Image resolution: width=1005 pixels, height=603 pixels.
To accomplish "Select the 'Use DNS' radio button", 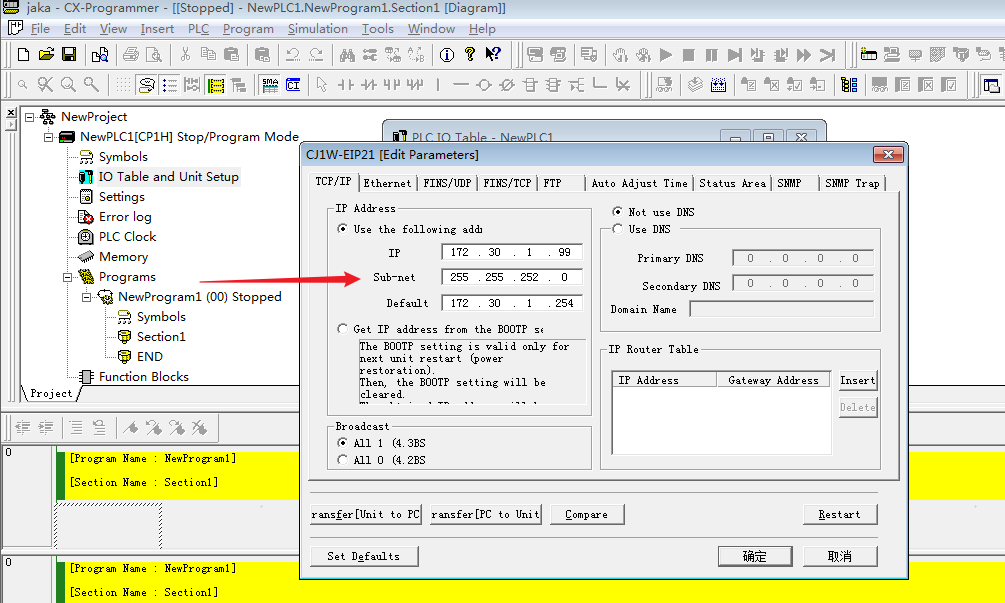I will click(x=617, y=229).
